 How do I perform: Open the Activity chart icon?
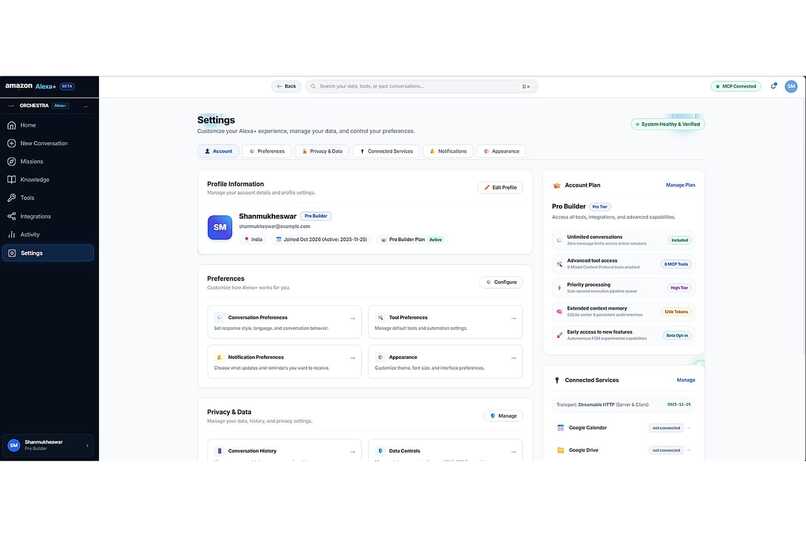pos(12,234)
